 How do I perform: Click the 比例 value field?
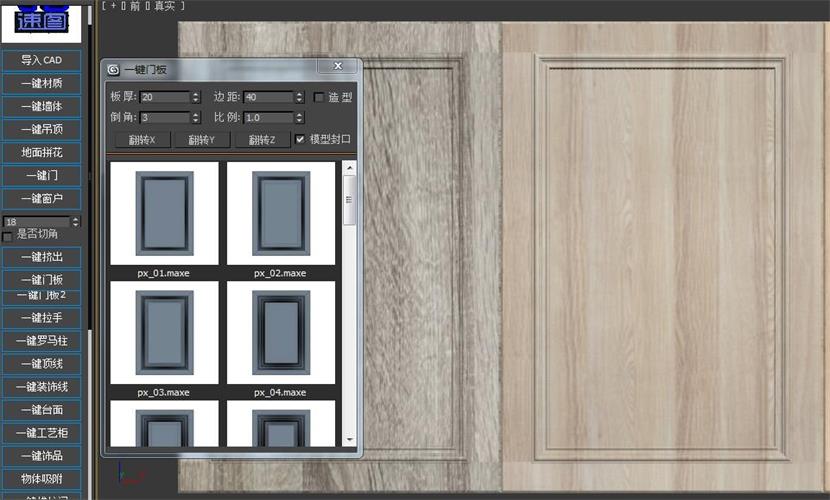coord(268,117)
